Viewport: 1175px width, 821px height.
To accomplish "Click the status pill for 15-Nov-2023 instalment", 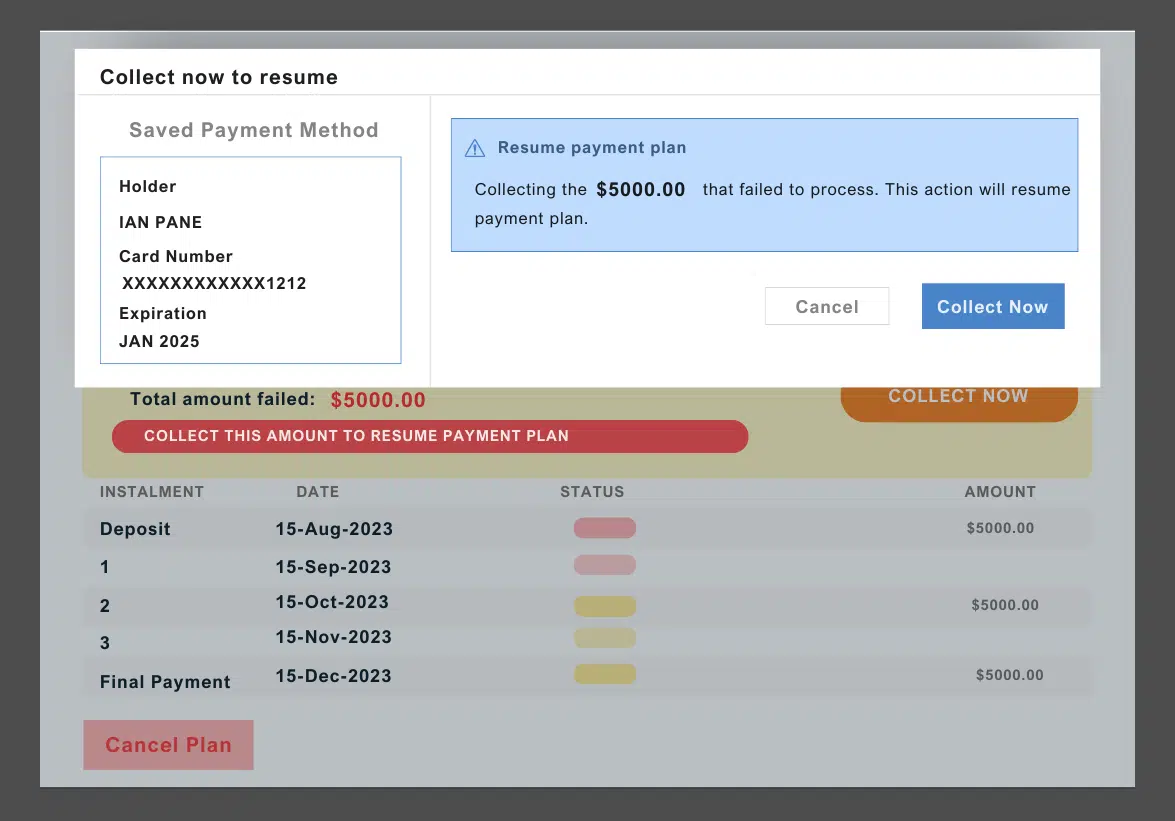I will tap(605, 638).
